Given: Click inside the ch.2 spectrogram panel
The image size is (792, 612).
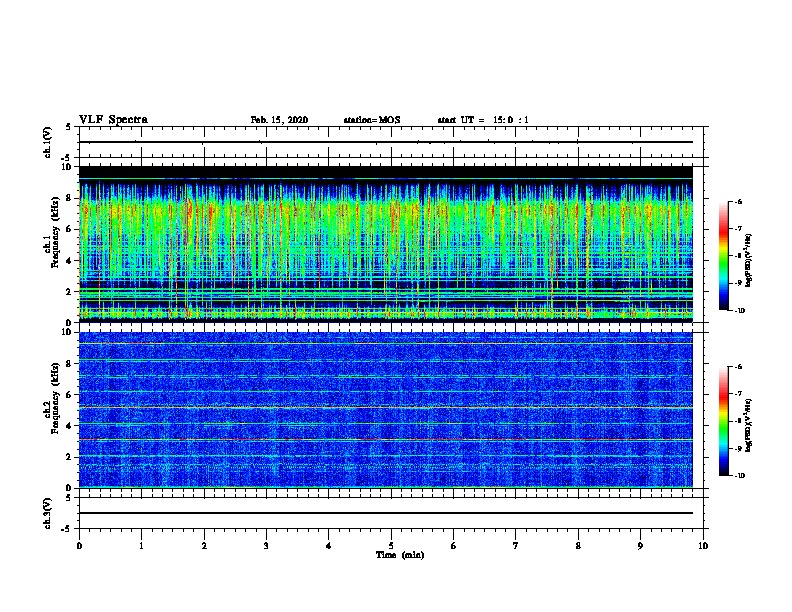Looking at the screenshot, I should (386, 410).
